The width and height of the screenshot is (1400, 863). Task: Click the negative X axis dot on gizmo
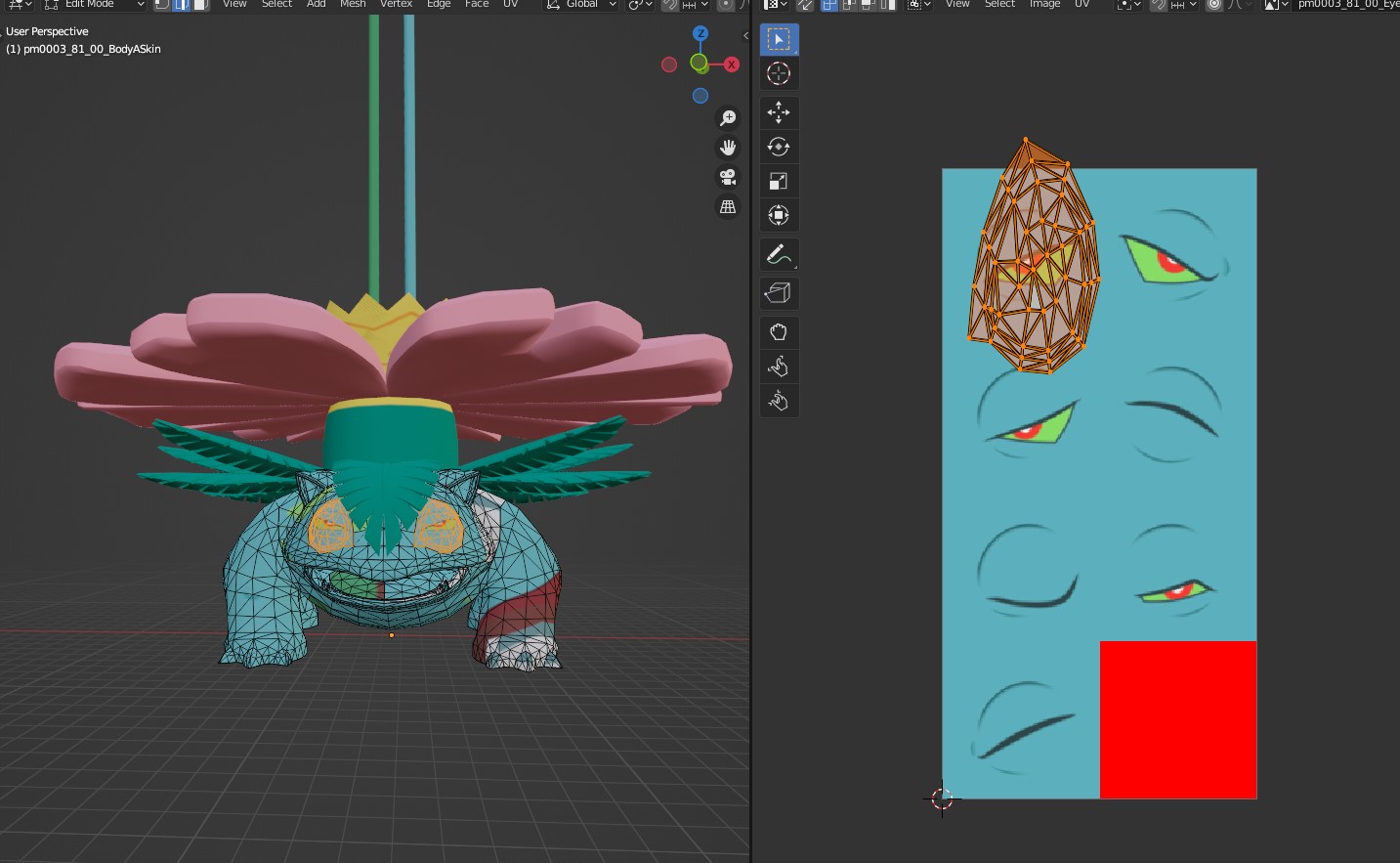(x=669, y=65)
